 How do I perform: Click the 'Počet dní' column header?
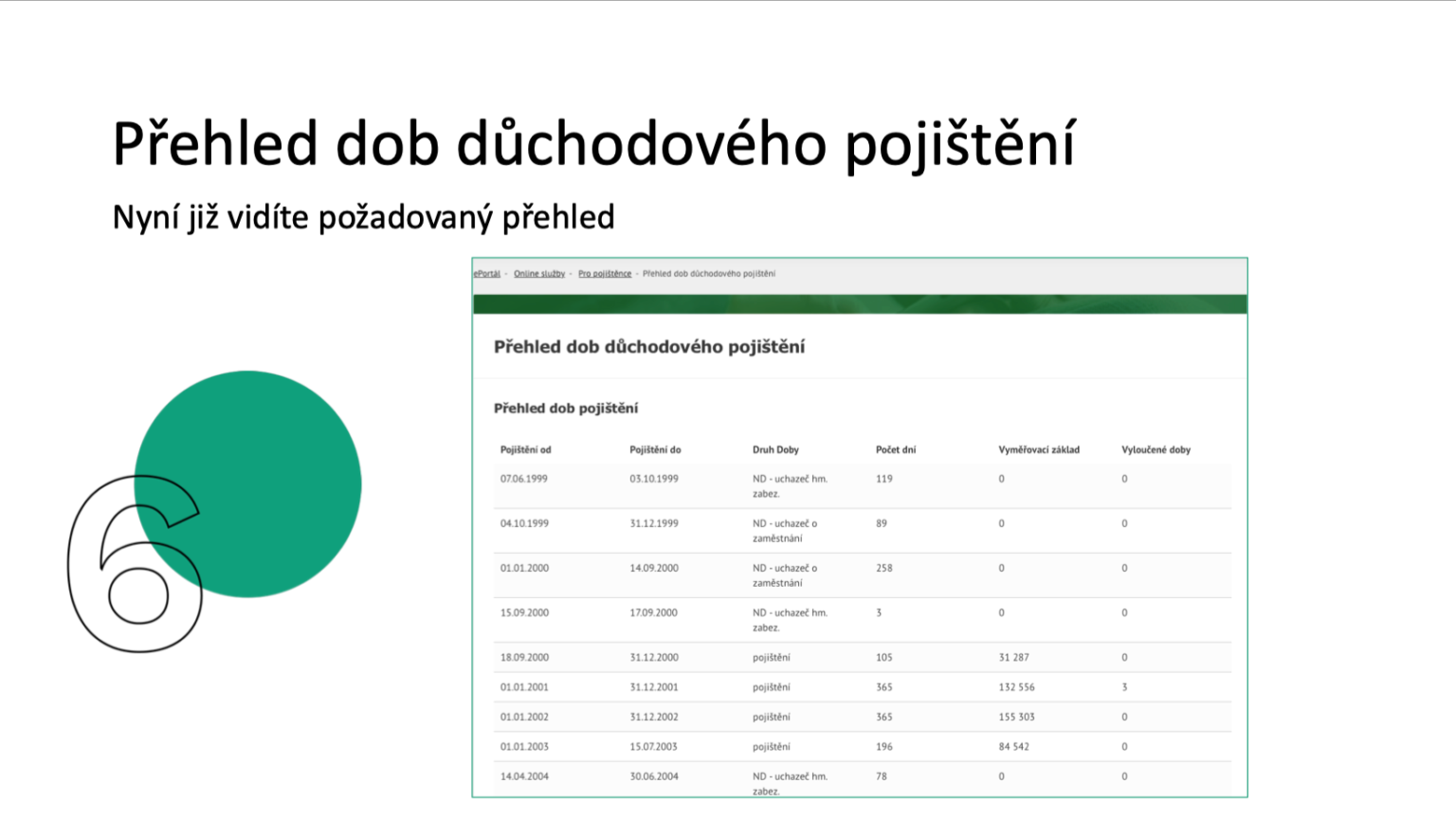pyautogui.click(x=895, y=450)
